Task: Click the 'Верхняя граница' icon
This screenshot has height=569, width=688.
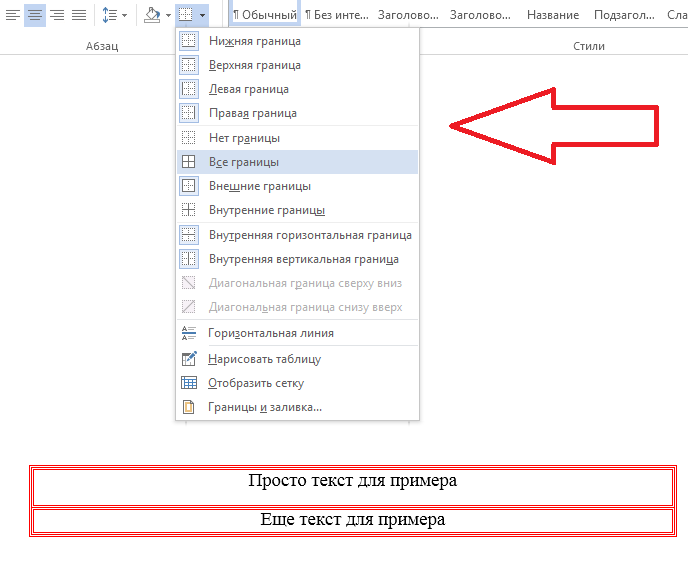Action: [188, 65]
